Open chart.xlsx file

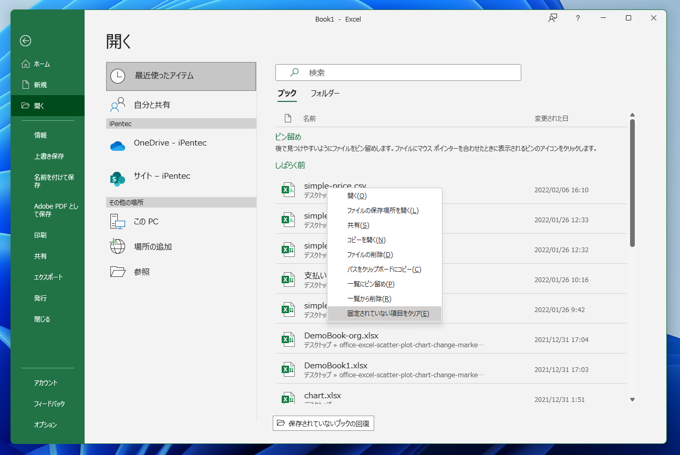(x=451, y=396)
